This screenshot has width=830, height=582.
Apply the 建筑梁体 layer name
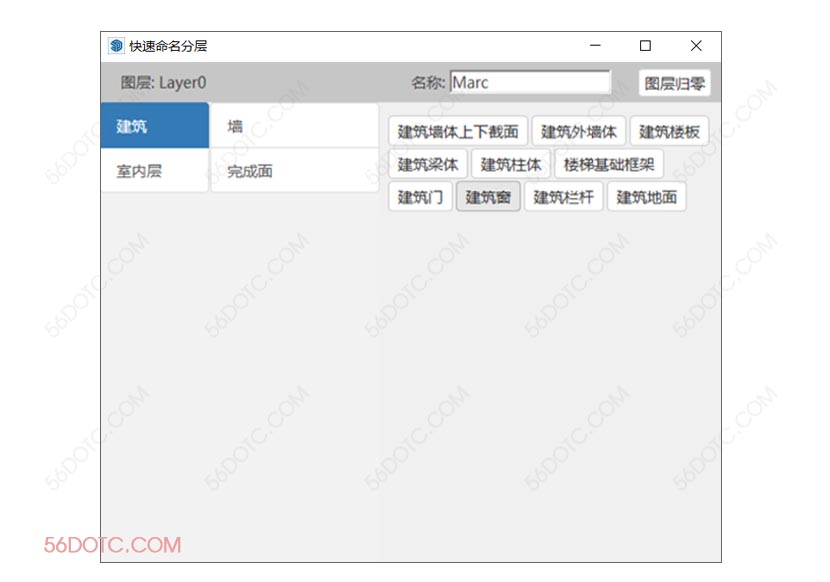427,164
